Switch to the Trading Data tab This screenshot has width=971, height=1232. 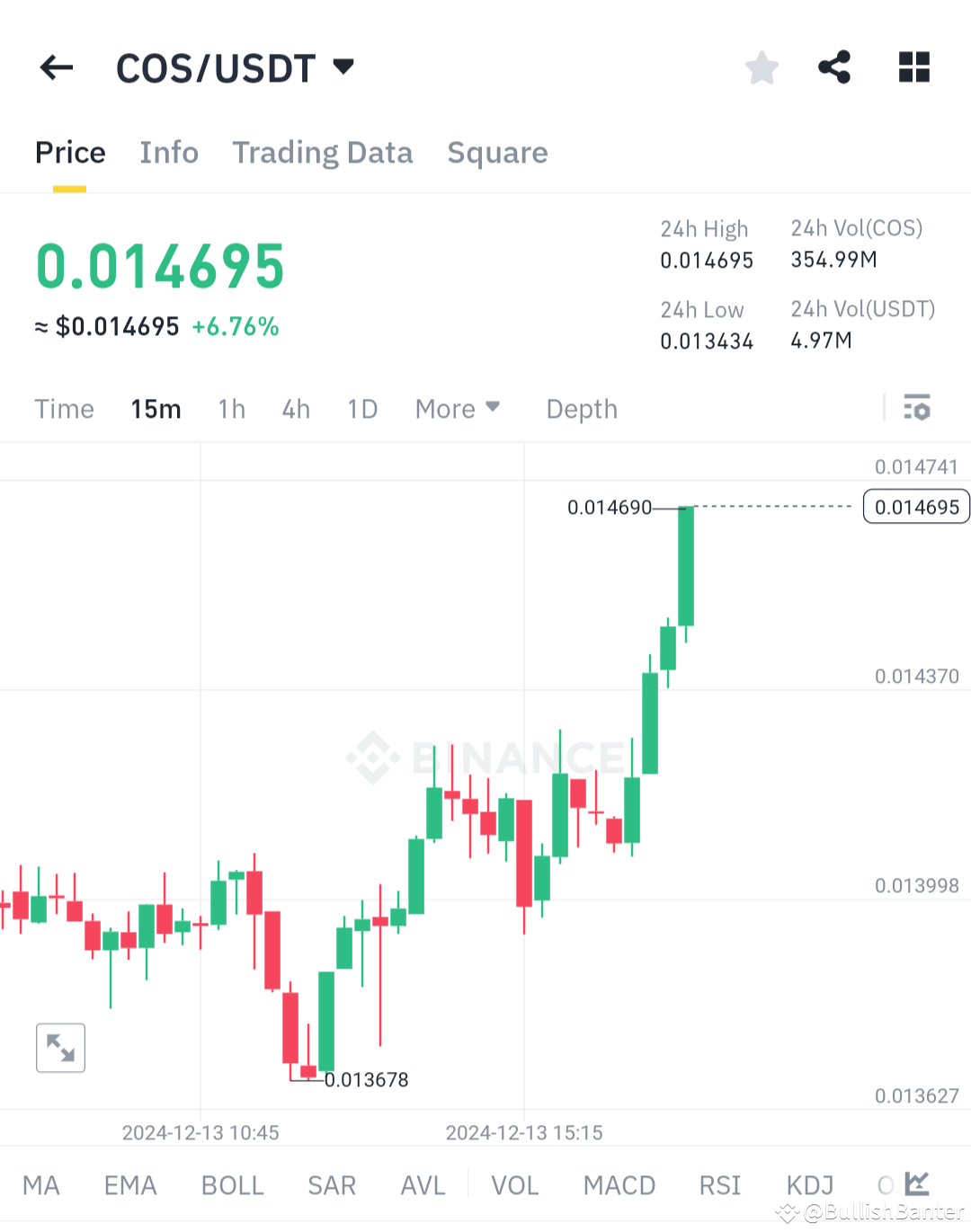point(322,153)
